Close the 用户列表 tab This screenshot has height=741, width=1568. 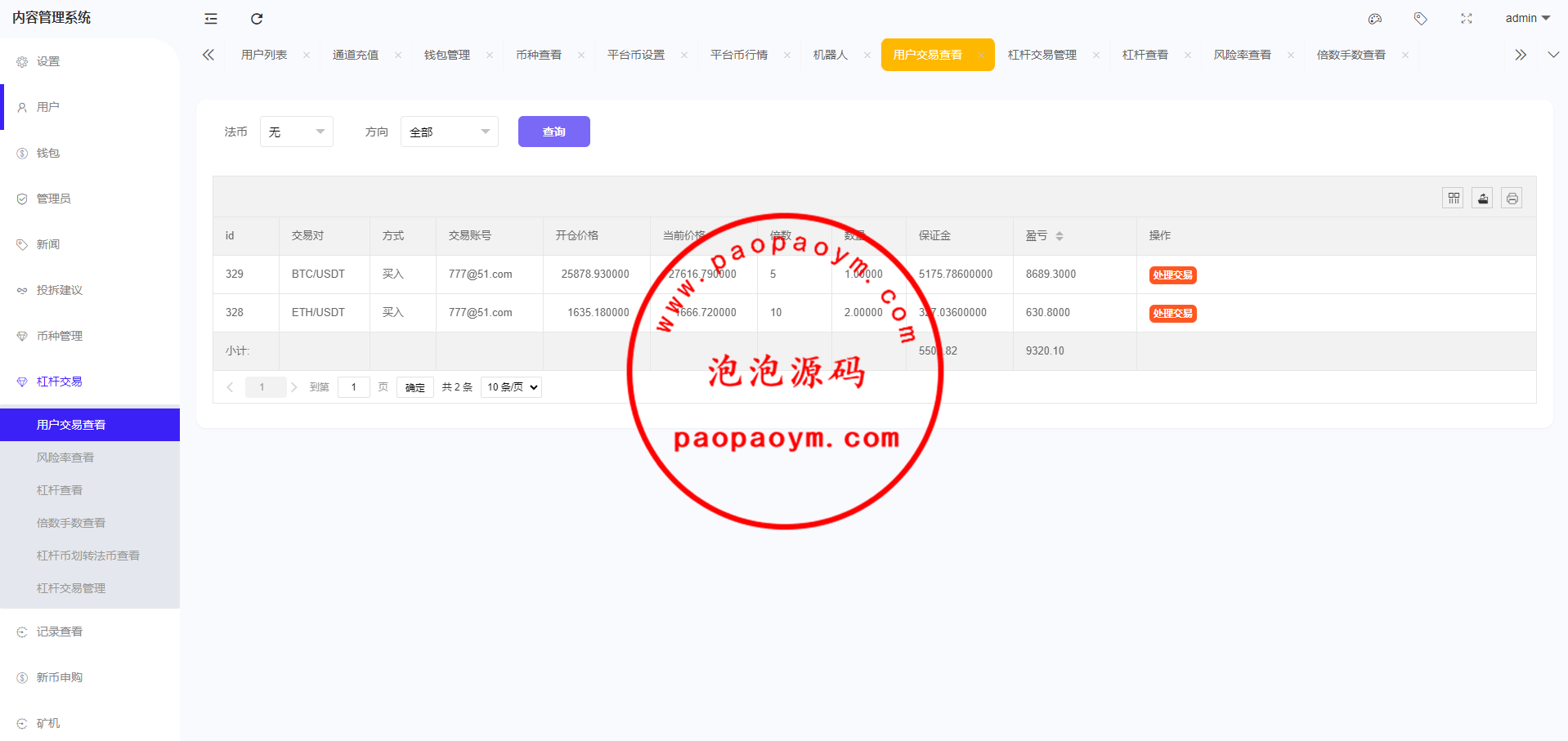coord(307,55)
